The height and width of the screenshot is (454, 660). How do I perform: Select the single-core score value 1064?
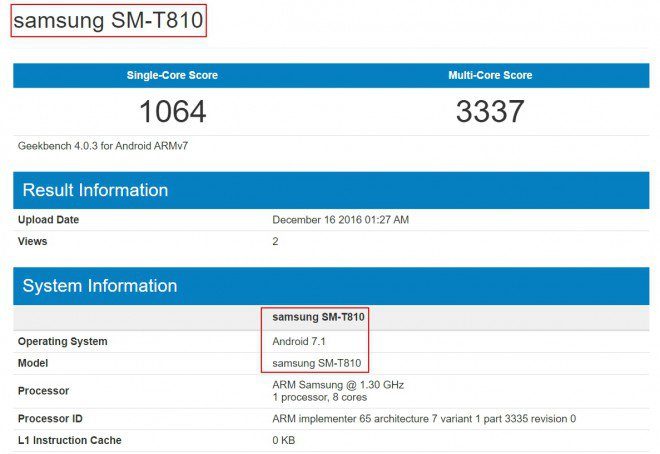coord(172,111)
